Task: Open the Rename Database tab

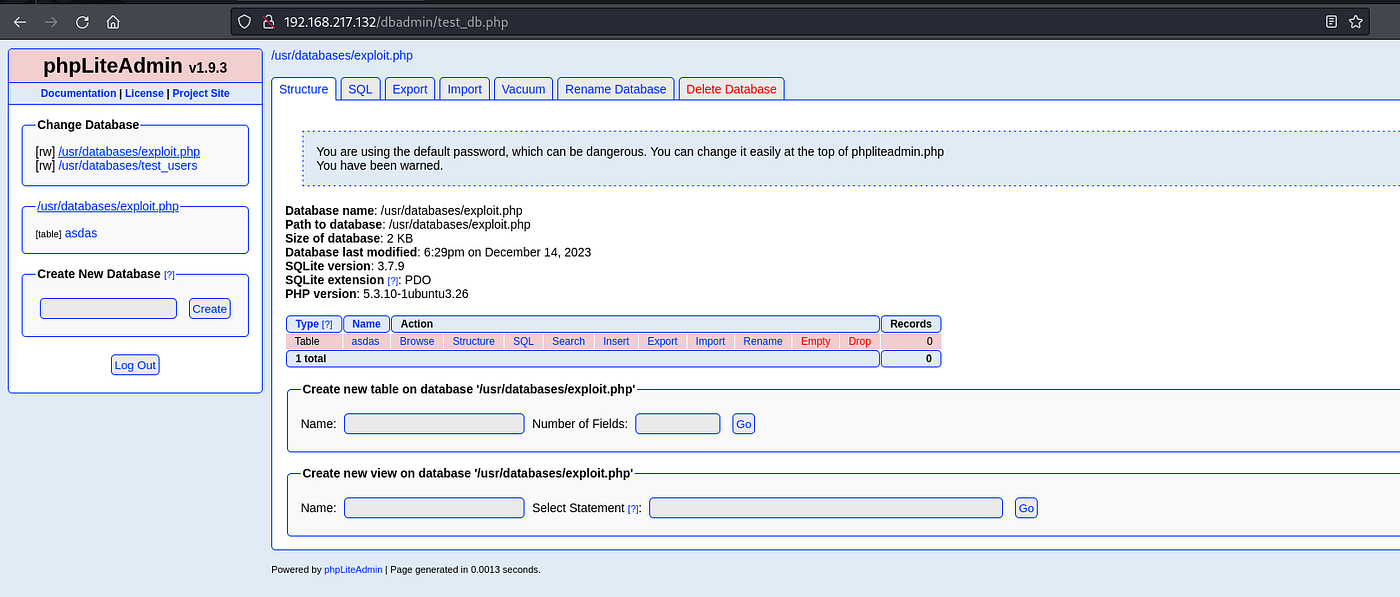Action: point(615,89)
